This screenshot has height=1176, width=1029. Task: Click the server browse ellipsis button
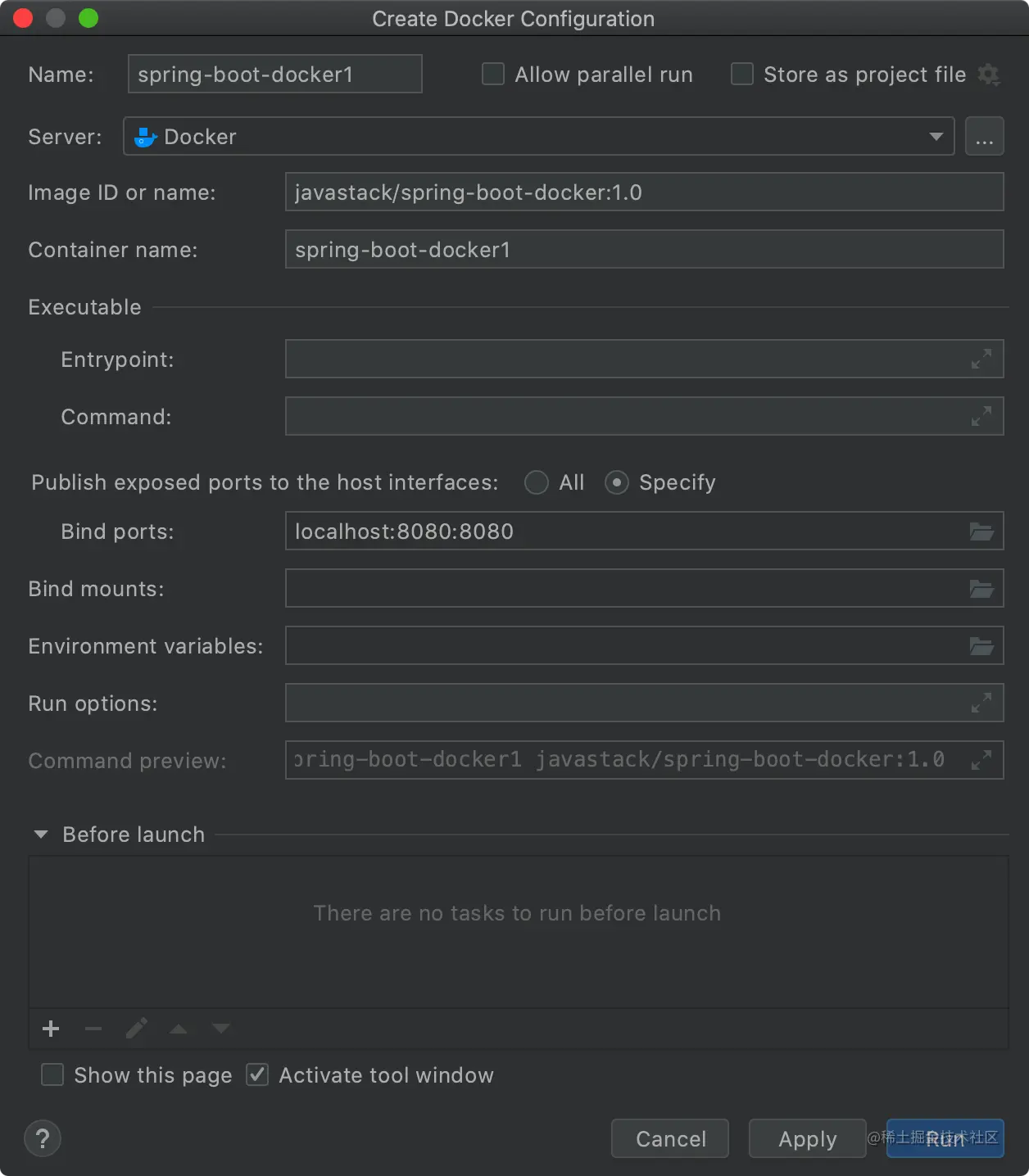pos(985,137)
